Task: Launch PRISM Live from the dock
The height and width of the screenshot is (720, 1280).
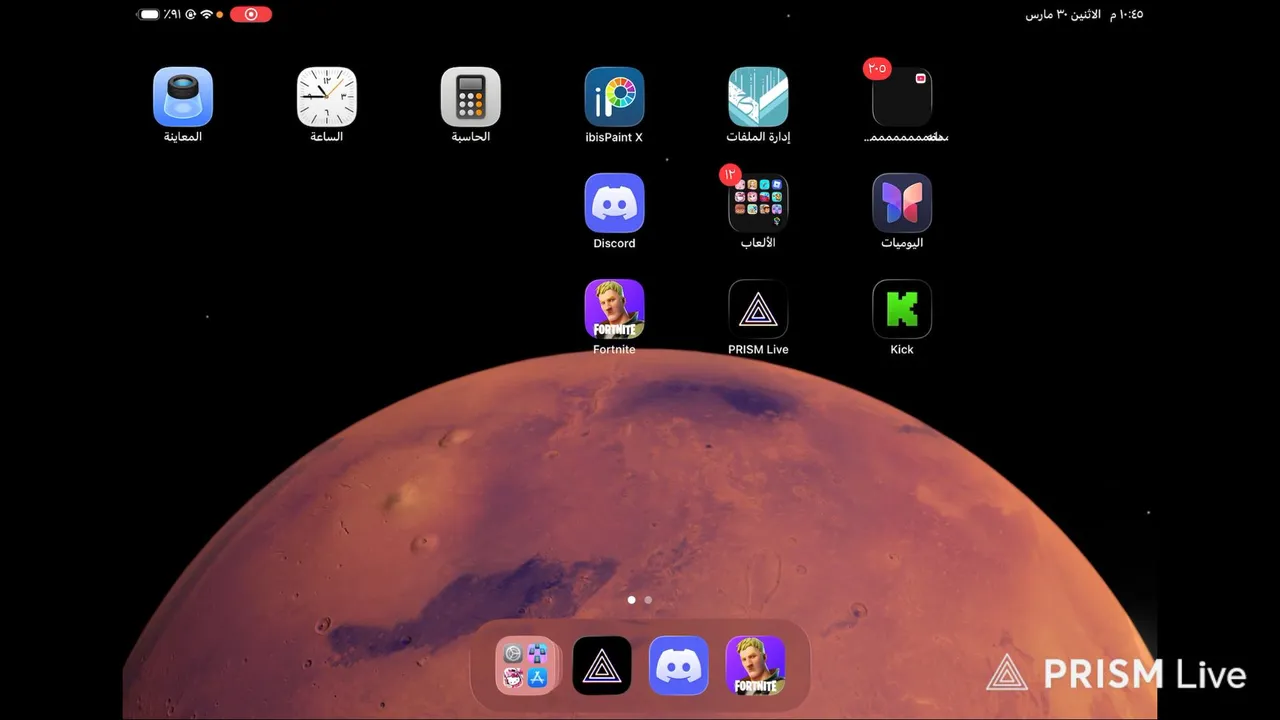Action: point(602,665)
